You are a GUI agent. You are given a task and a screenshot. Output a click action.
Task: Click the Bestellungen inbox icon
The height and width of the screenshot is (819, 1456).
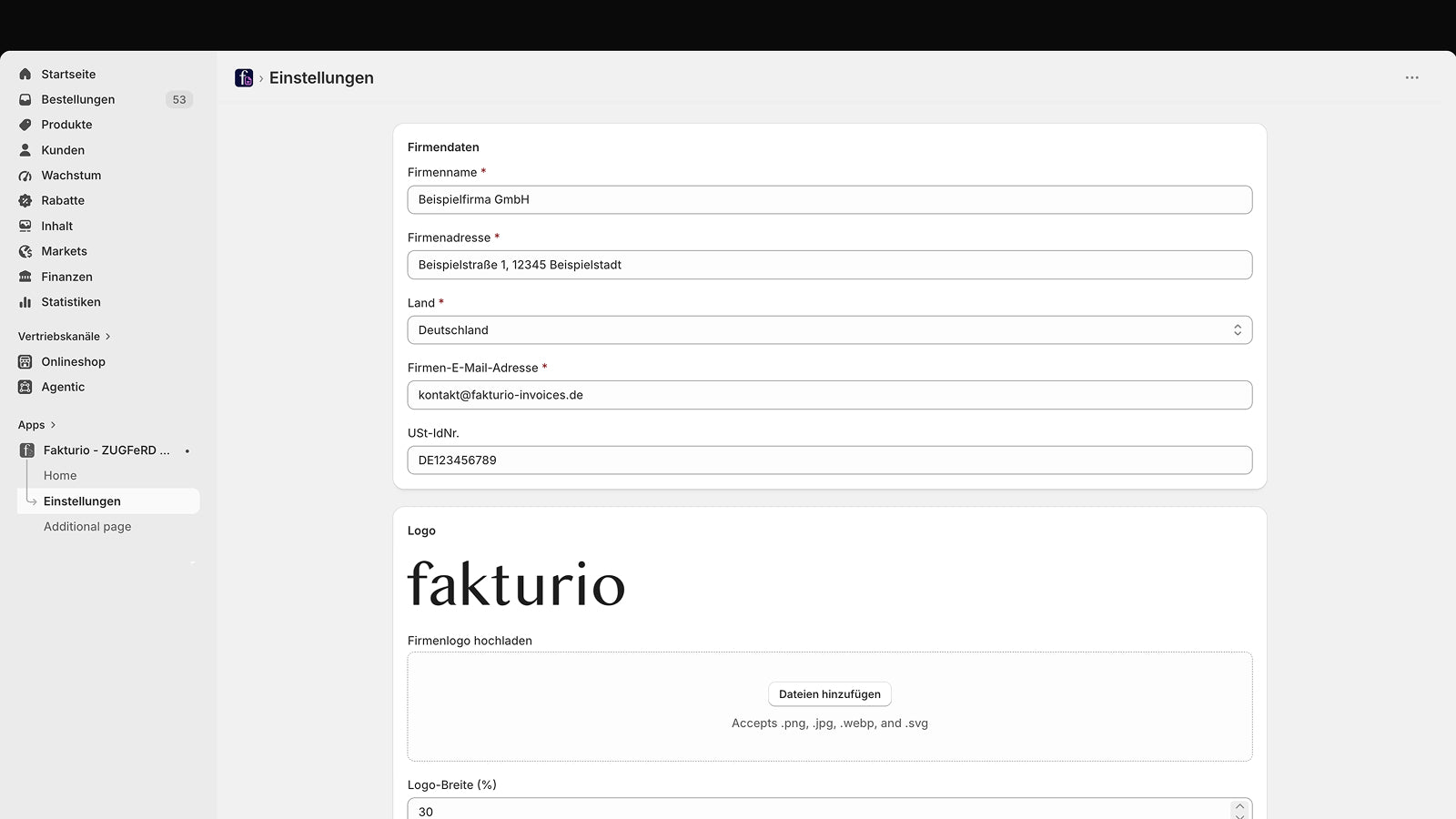coord(25,100)
